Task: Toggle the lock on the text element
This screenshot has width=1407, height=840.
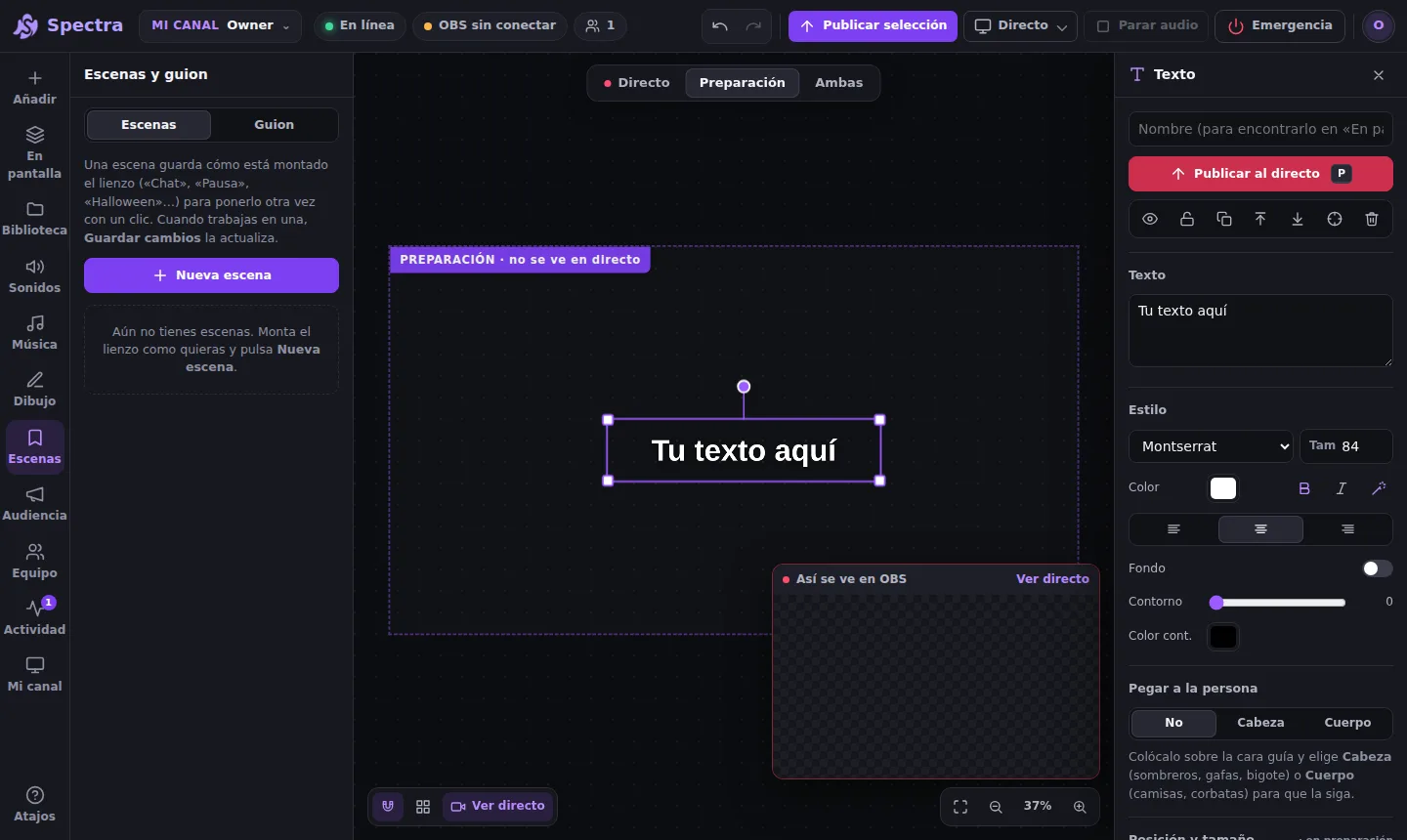Action: point(1187,219)
